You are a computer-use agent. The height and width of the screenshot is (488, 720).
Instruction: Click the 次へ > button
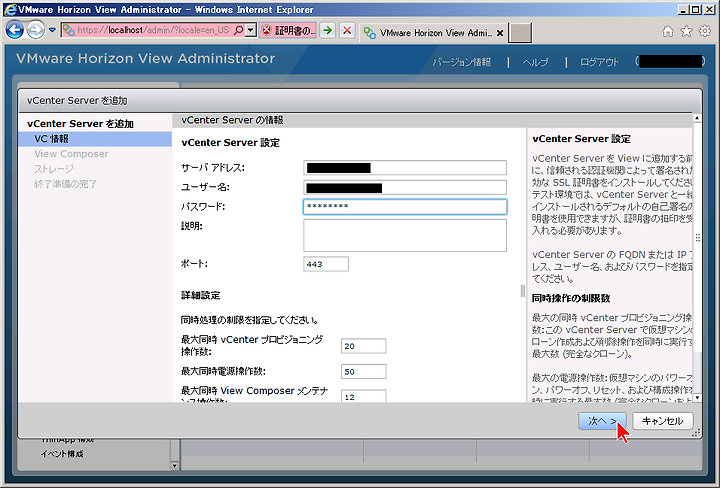pos(602,421)
